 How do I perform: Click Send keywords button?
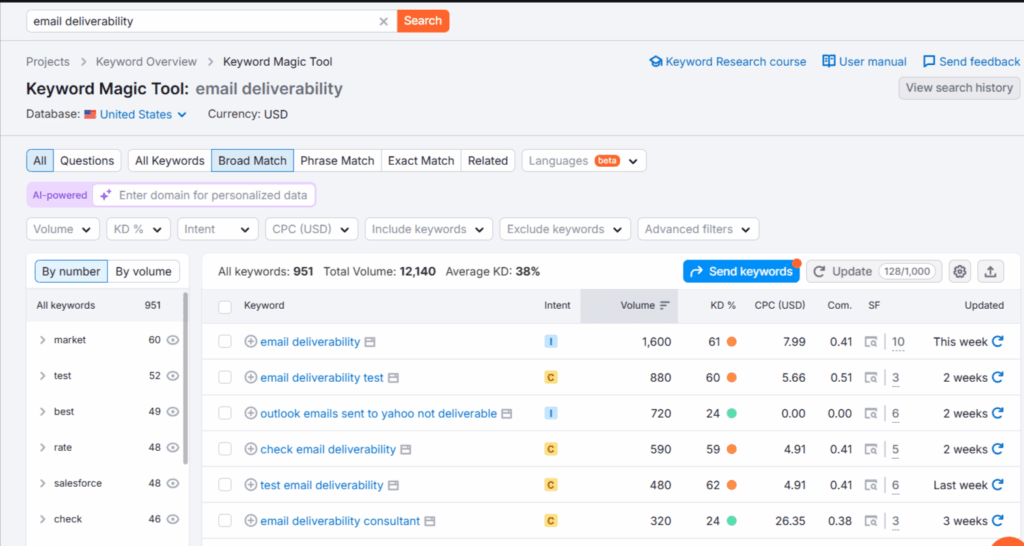[741, 272]
